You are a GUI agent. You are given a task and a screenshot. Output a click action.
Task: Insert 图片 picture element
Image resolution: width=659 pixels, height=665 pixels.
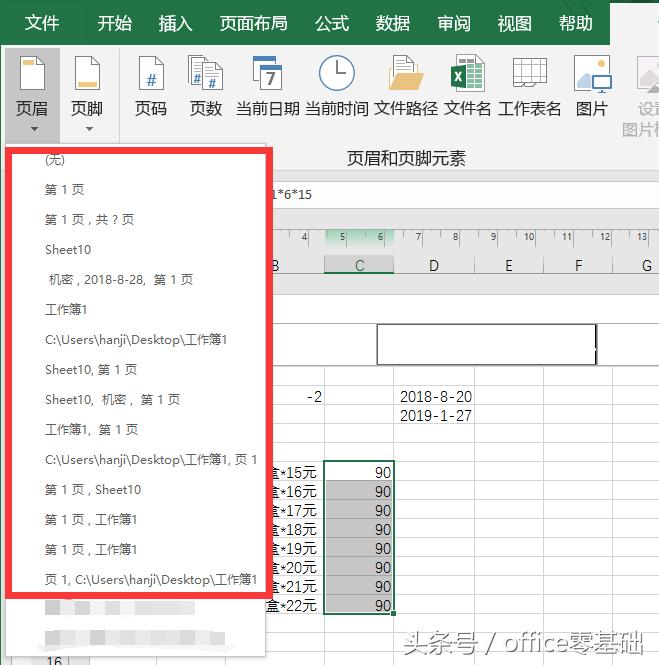point(592,88)
